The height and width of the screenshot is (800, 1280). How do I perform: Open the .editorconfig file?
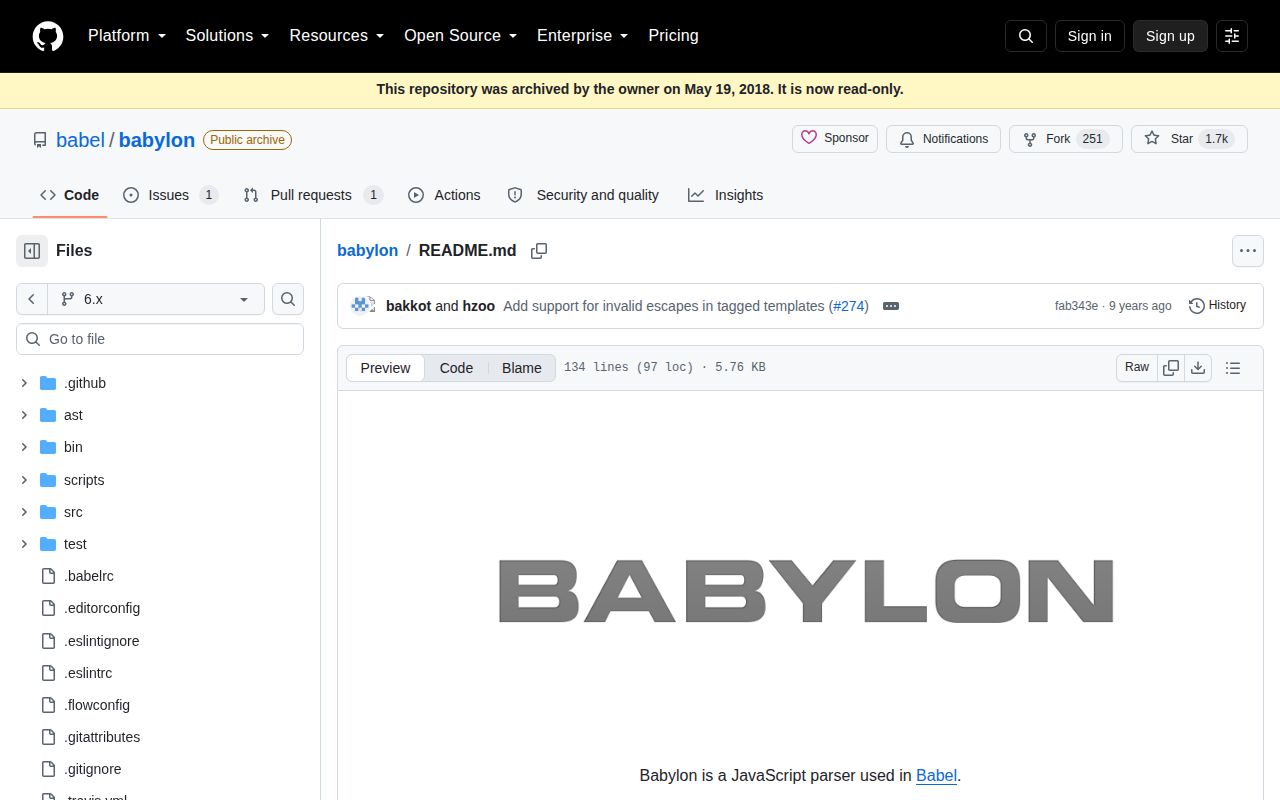102,608
